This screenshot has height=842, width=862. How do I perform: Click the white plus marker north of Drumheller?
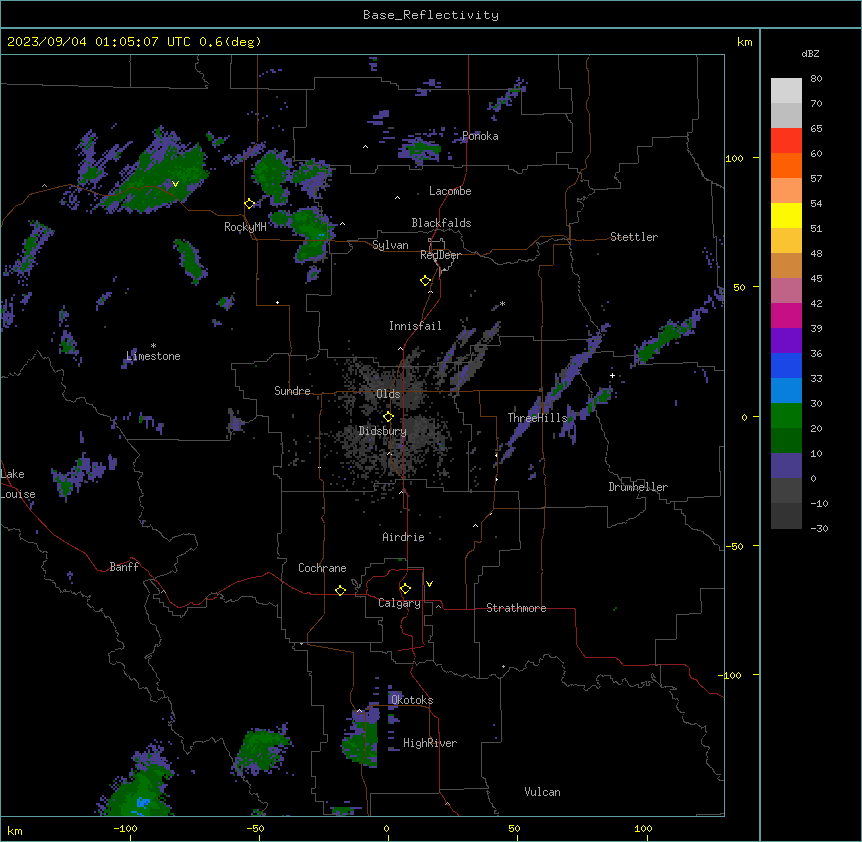(612, 375)
